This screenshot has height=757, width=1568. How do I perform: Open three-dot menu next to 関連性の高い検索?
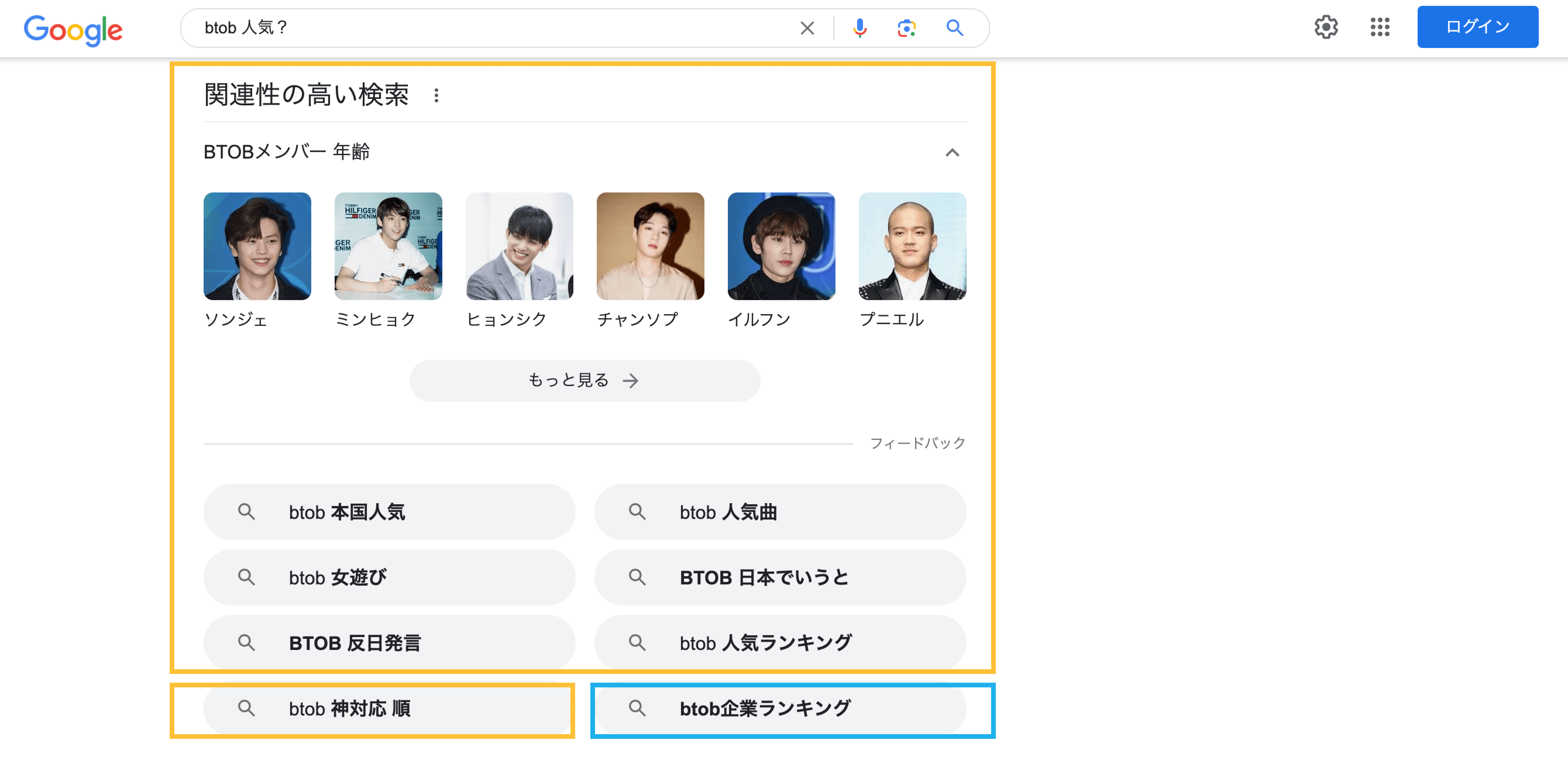tap(436, 96)
